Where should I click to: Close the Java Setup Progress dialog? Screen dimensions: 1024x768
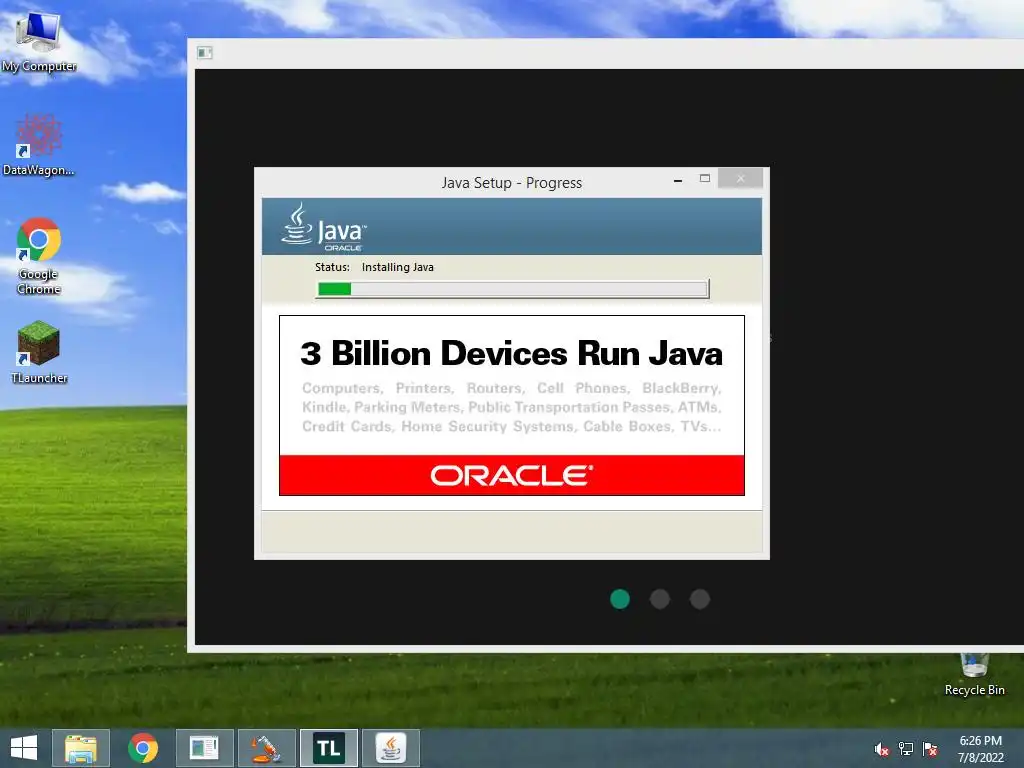coord(740,178)
